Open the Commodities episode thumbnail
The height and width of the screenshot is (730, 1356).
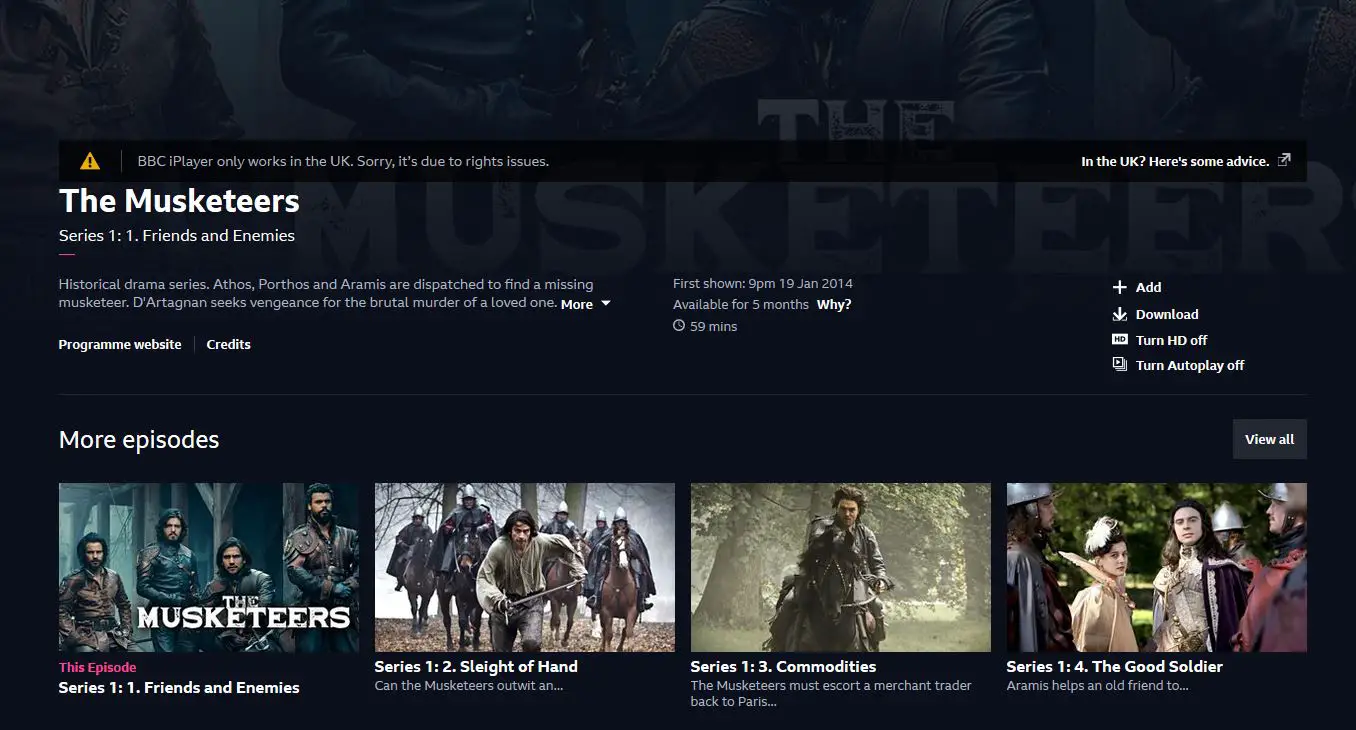tap(841, 567)
